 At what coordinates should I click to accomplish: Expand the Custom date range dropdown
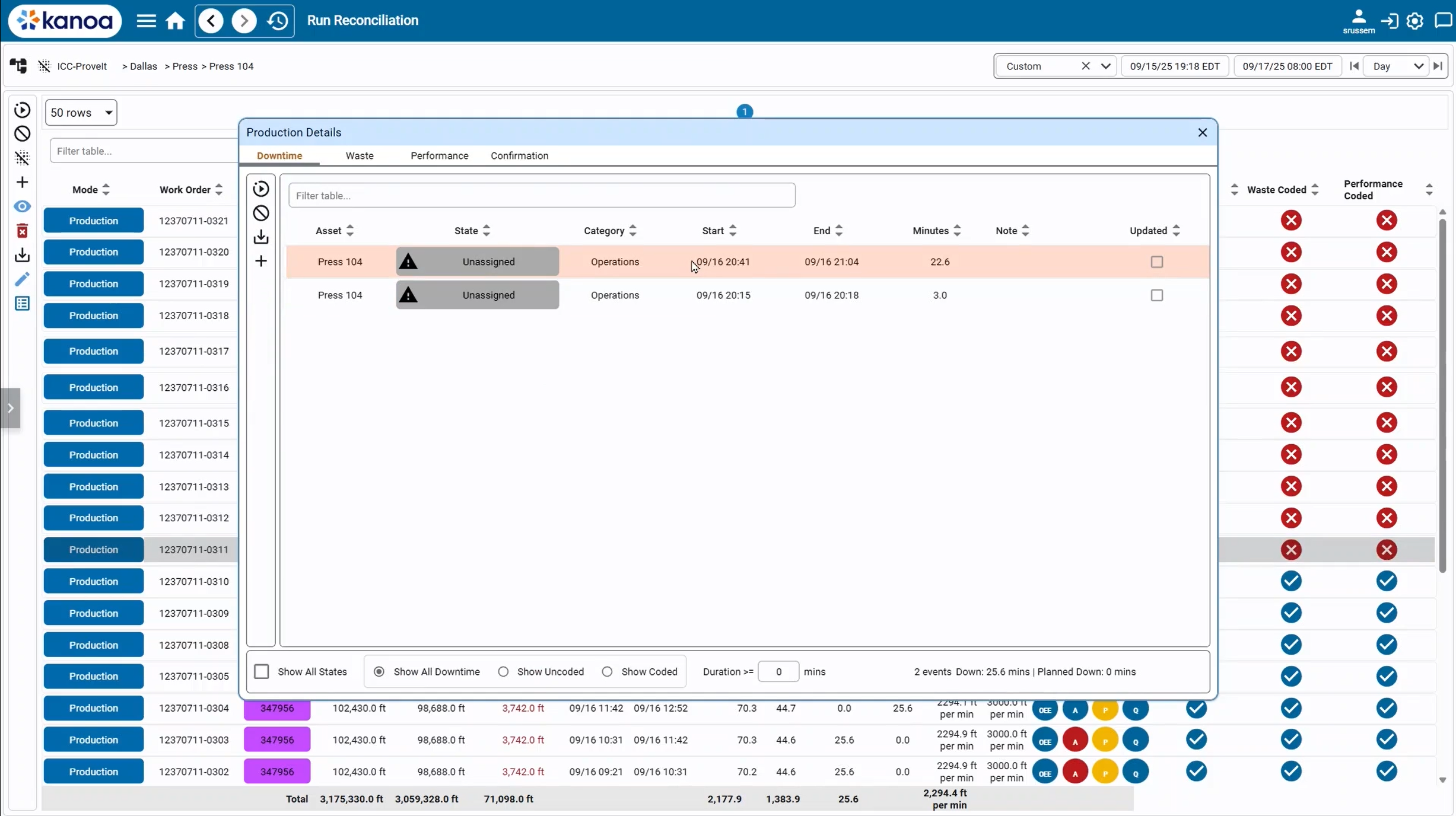point(1105,66)
